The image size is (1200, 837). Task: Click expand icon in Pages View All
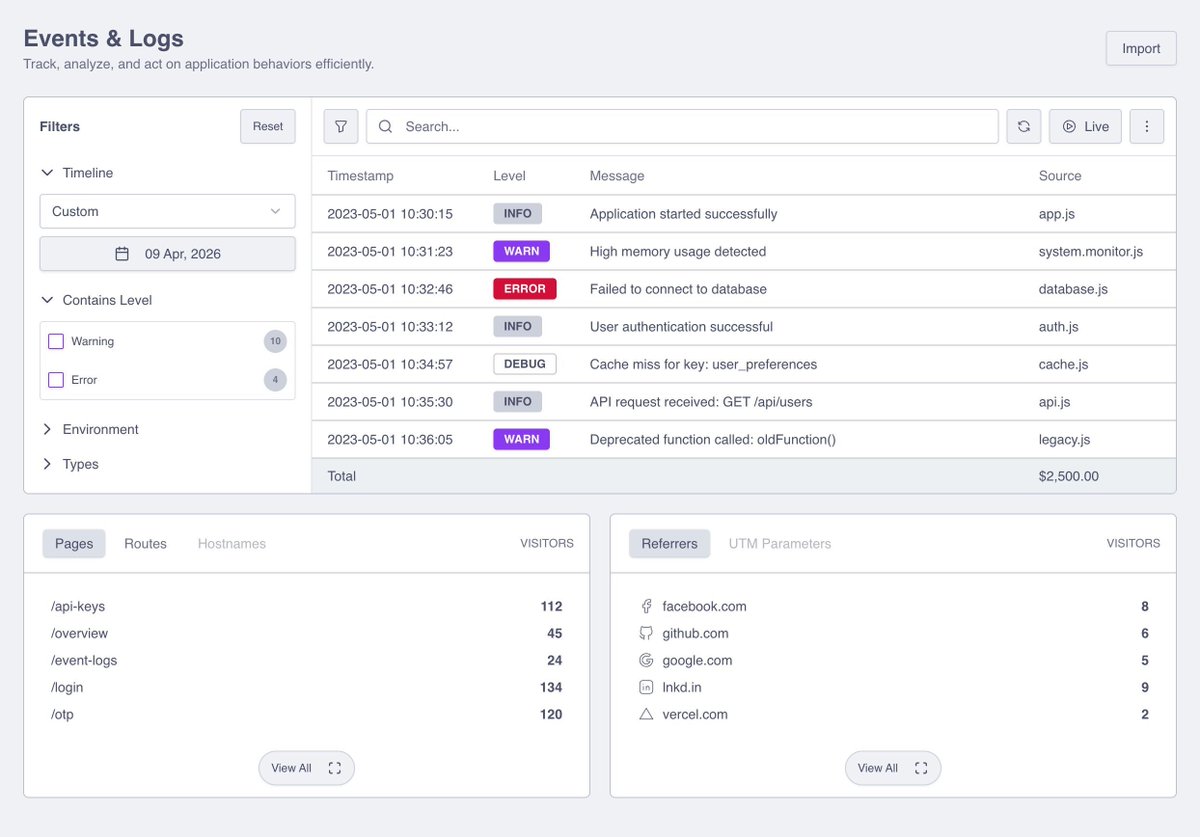click(335, 768)
